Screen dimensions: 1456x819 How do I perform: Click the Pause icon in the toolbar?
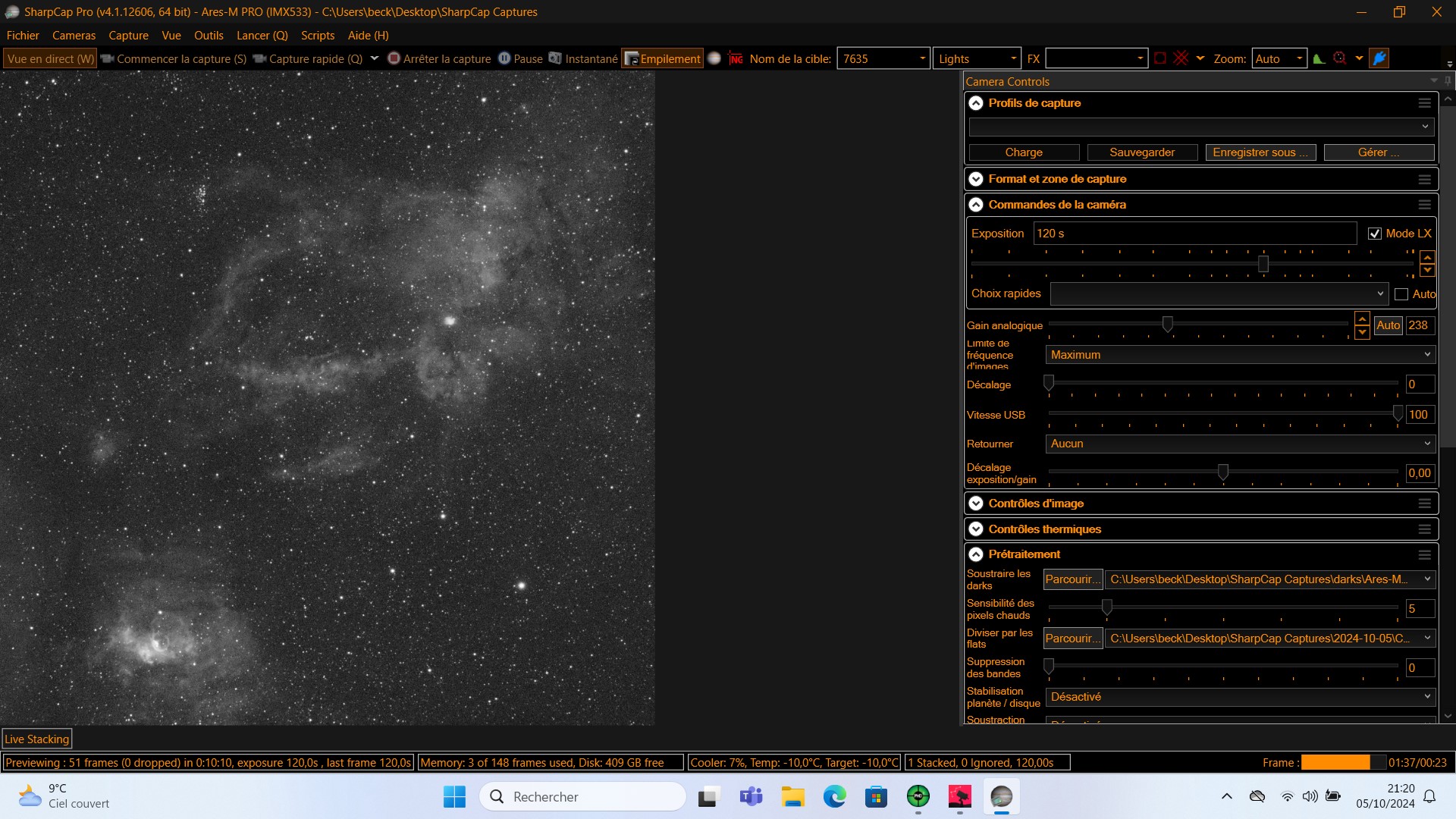504,58
